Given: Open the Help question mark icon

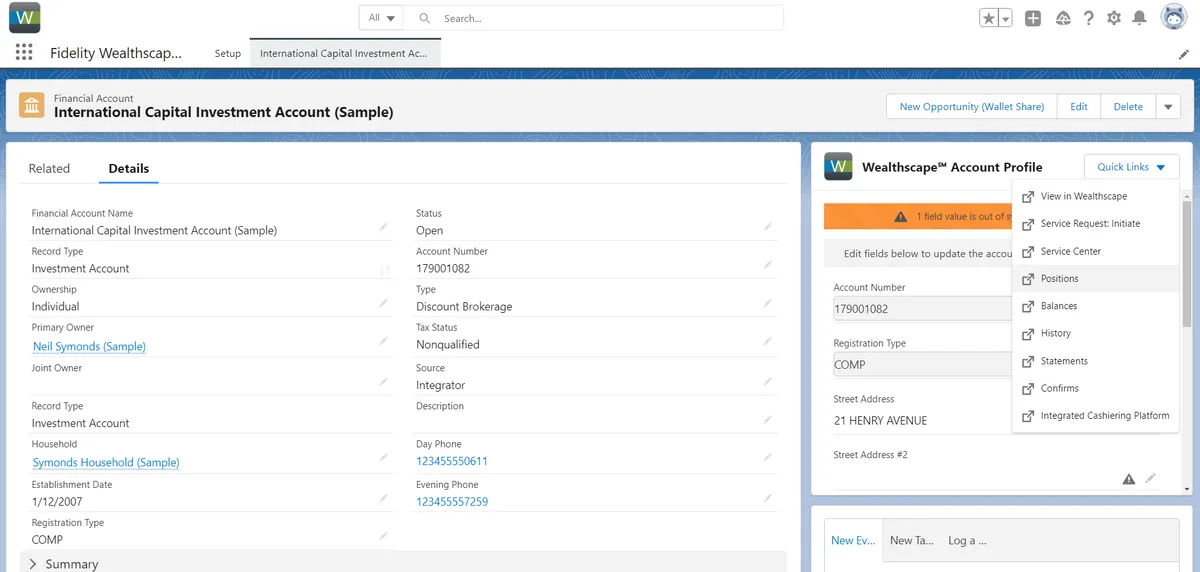Looking at the screenshot, I should tap(1088, 18).
